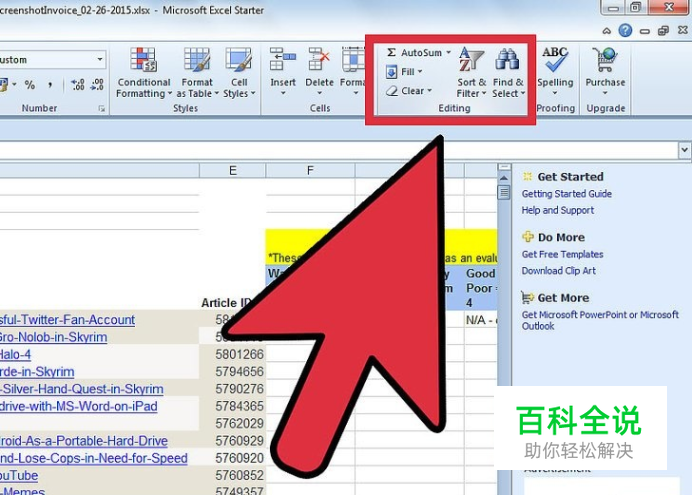Viewport: 692px width, 495px height.
Task: Select the Article ID header cell
Action: (233, 303)
